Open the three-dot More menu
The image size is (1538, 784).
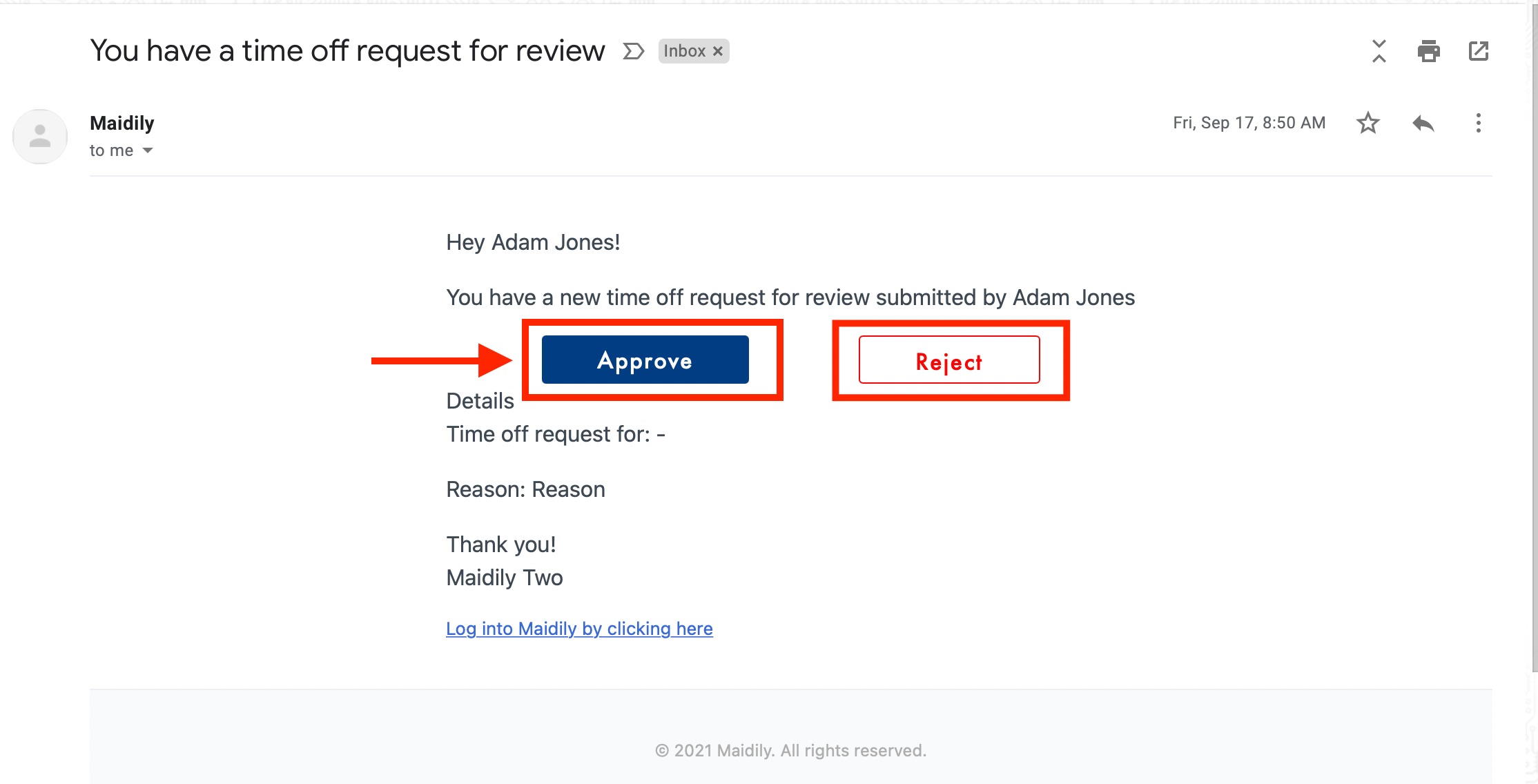click(1478, 124)
